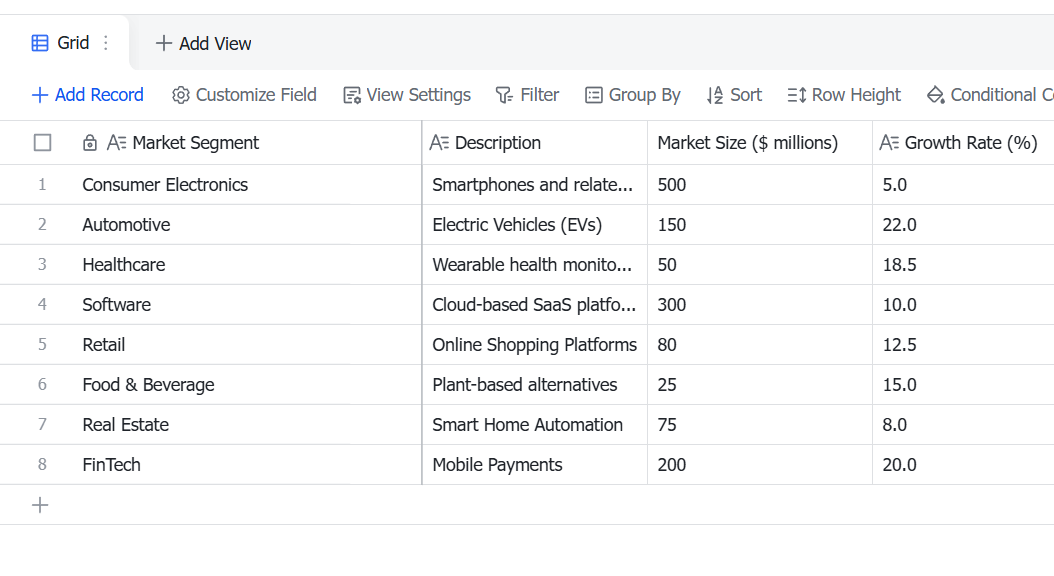
Task: Click the Sort A-Z icon
Action: click(x=715, y=95)
